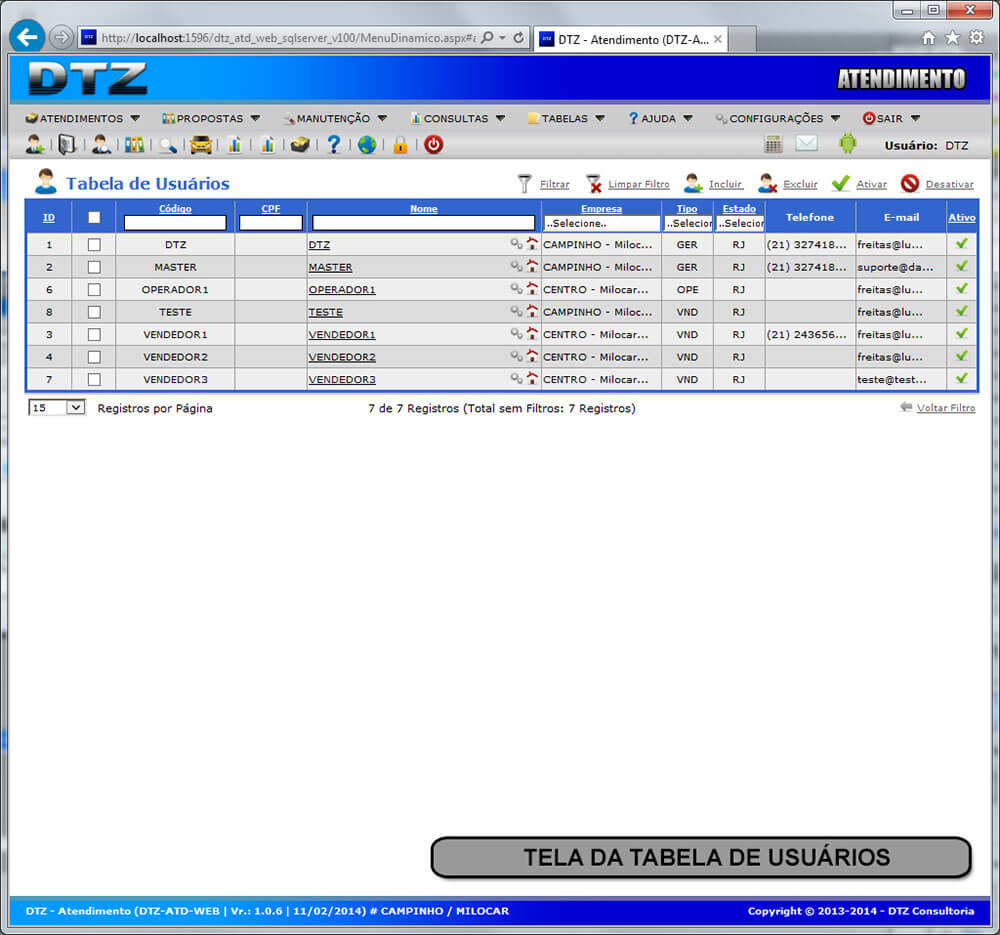The image size is (1000, 935).
Task: Click the envelope mail icon
Action: 806,144
